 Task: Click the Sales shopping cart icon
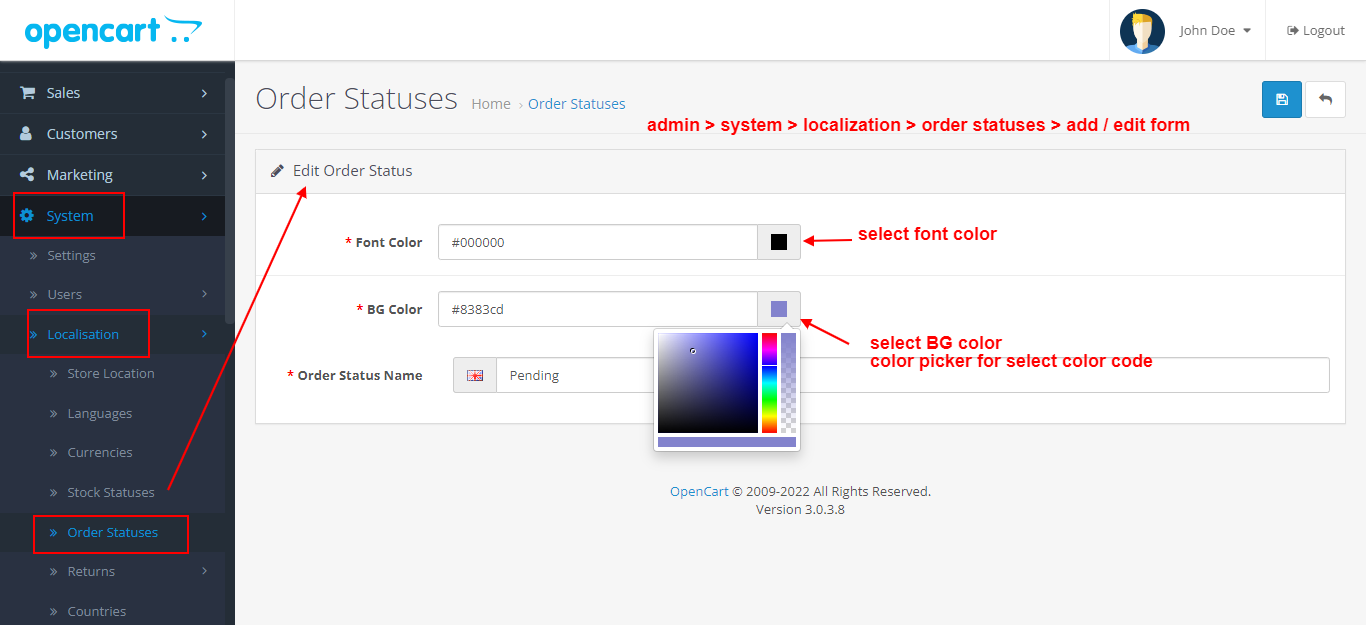pos(30,92)
